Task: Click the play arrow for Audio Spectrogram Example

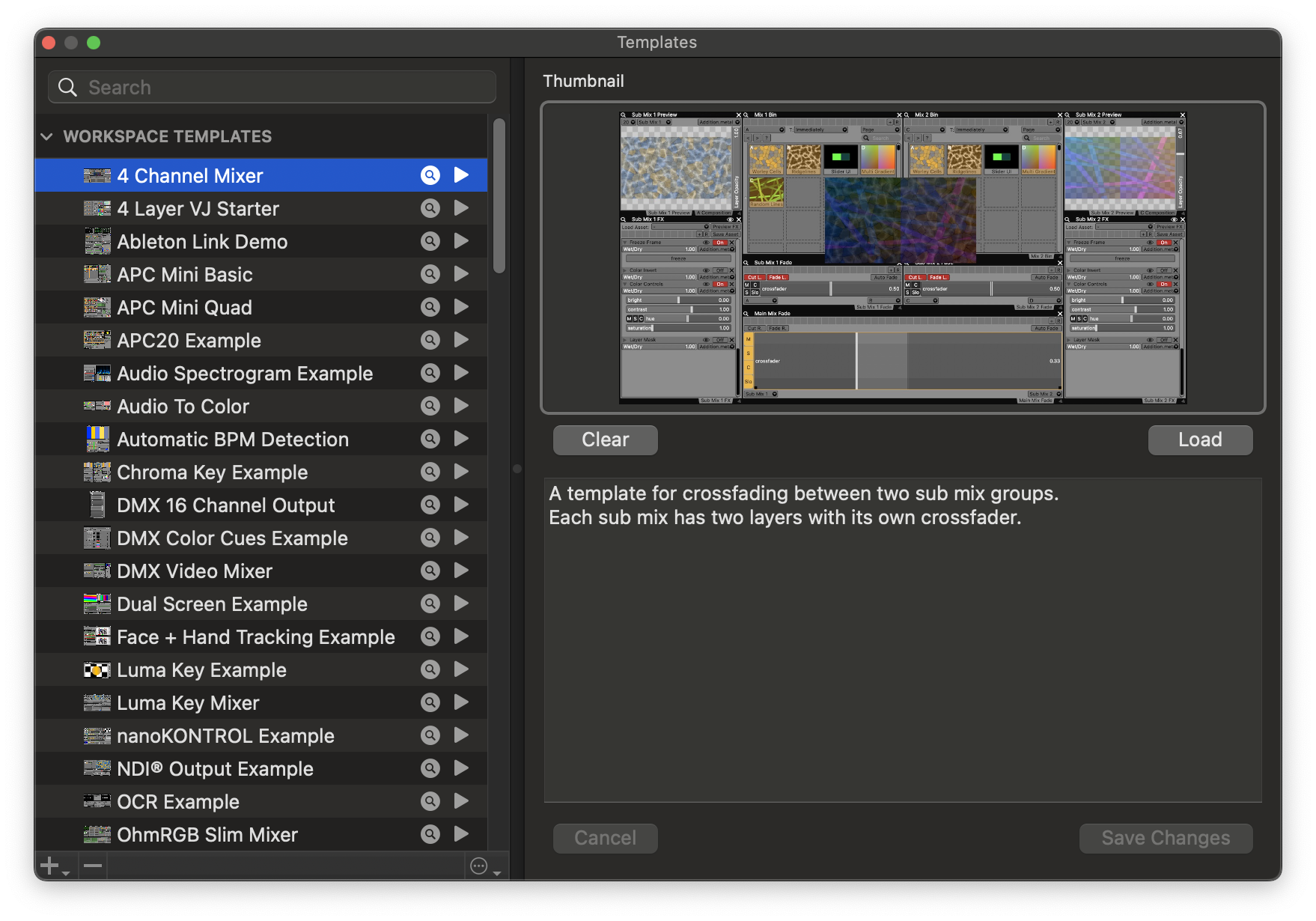Action: [461, 373]
